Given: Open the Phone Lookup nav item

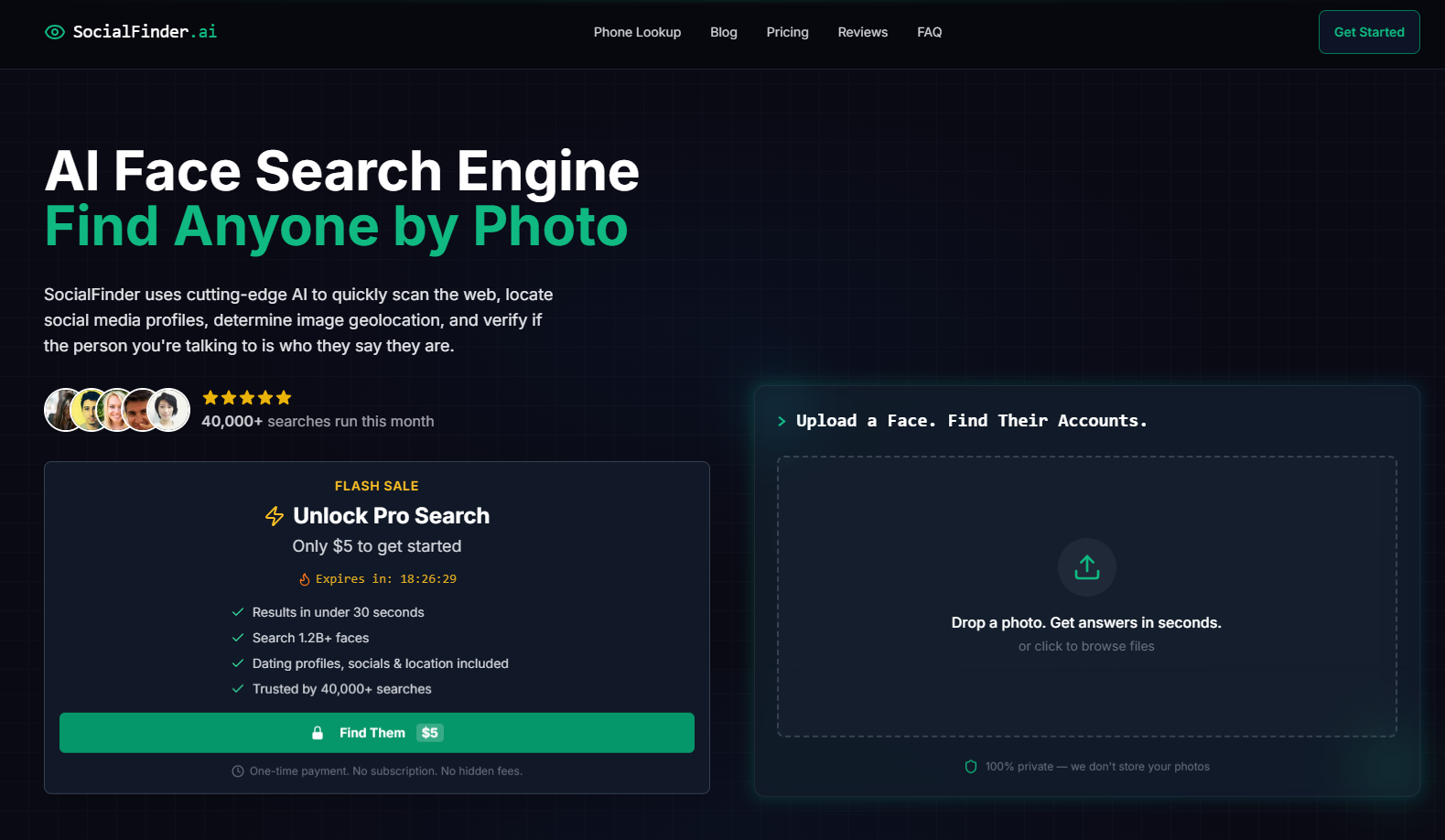Looking at the screenshot, I should pyautogui.click(x=637, y=32).
